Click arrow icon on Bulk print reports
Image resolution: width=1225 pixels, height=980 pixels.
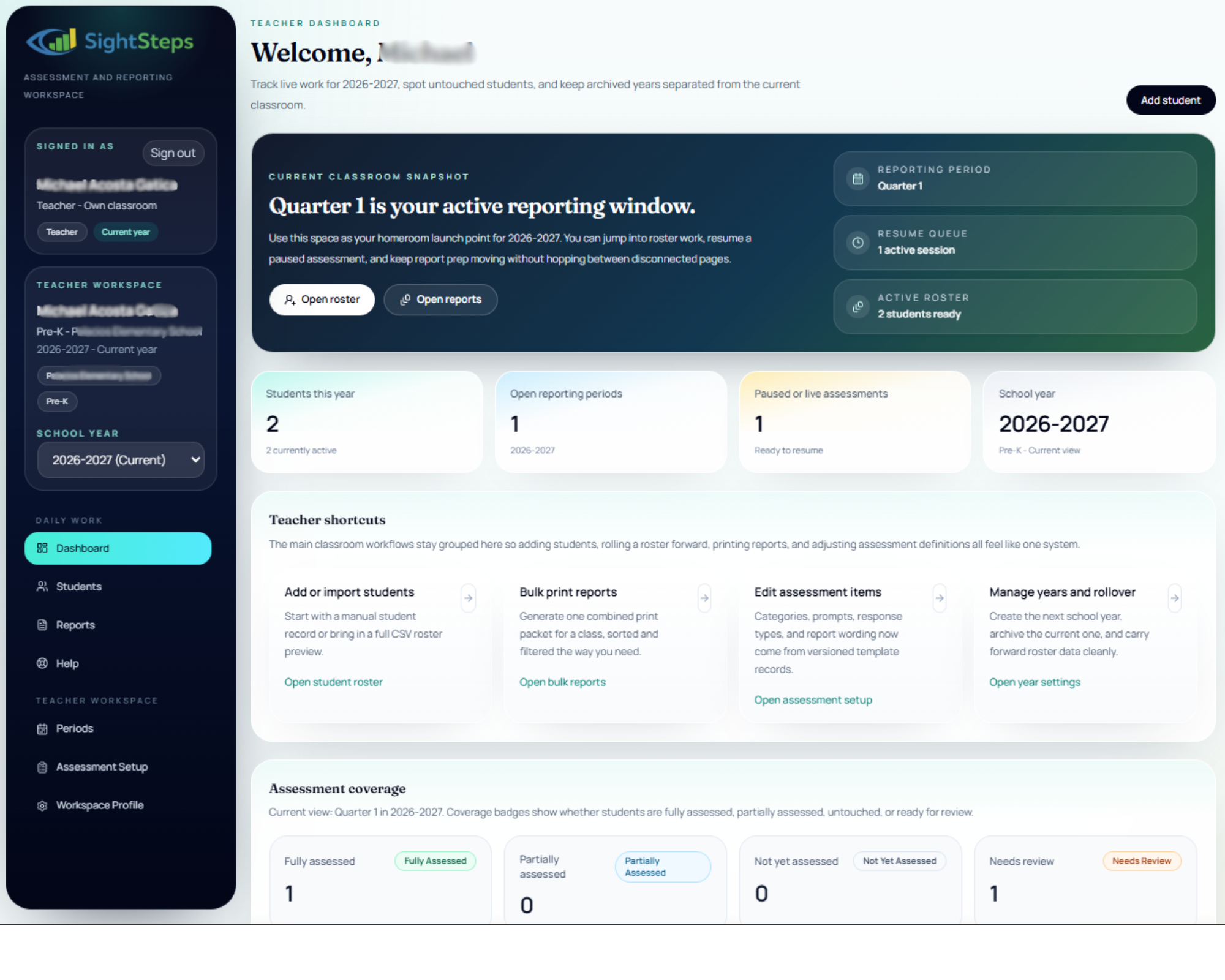click(x=704, y=598)
